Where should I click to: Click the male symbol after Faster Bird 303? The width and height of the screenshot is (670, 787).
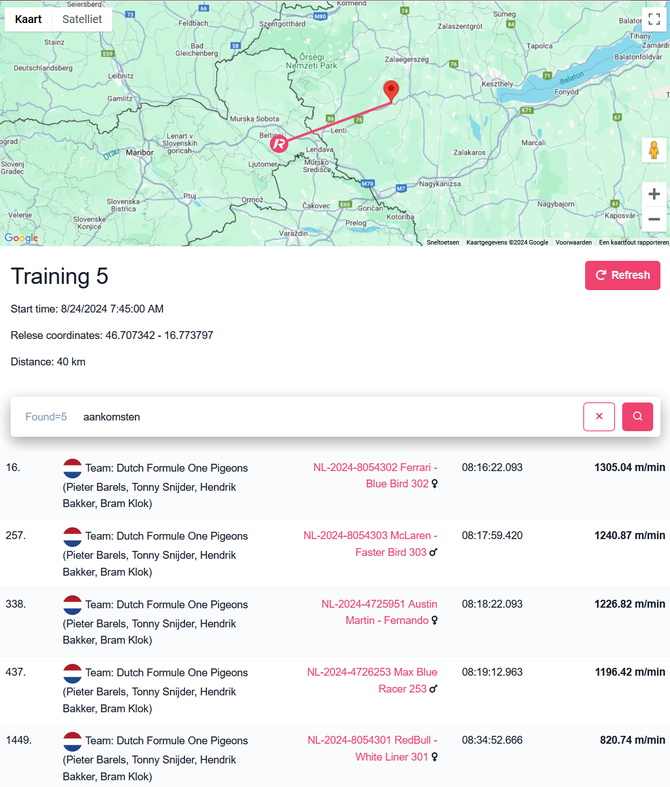coord(433,552)
